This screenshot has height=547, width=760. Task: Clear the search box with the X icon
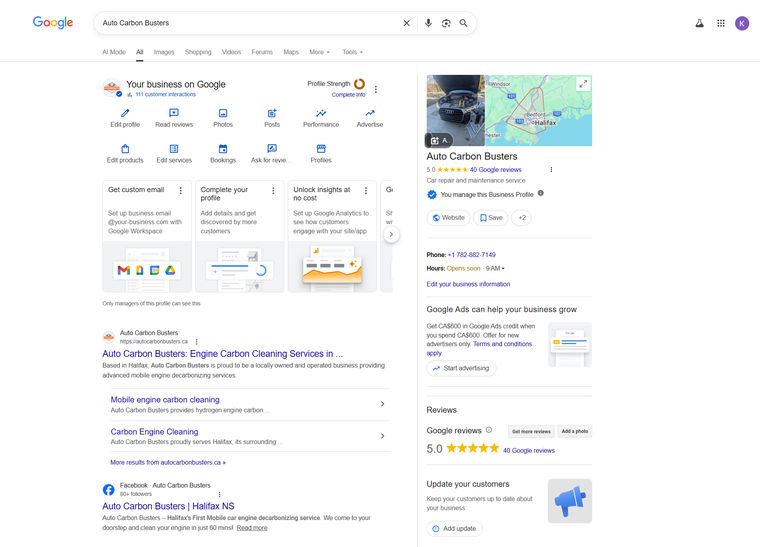tap(406, 23)
